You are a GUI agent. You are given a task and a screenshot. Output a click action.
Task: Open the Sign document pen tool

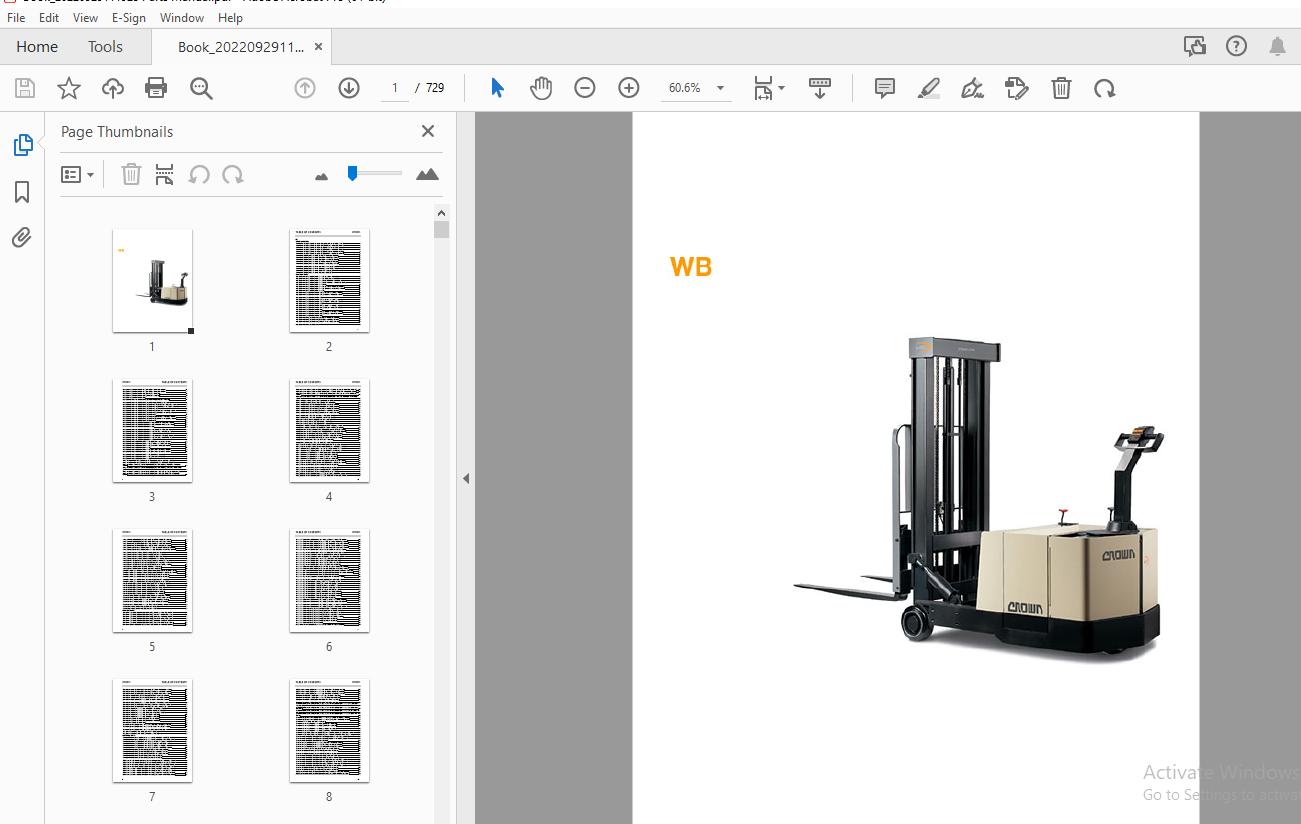coord(973,88)
